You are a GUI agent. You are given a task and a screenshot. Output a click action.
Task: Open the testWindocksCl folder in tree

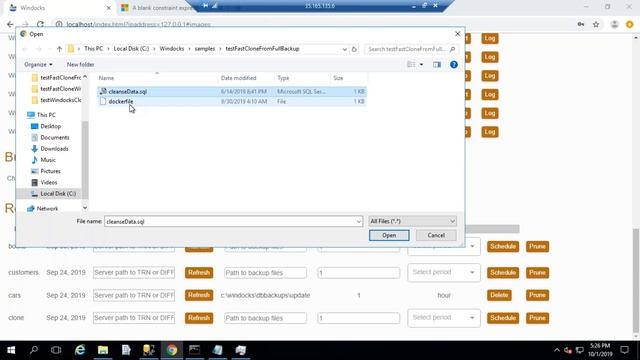[56, 100]
